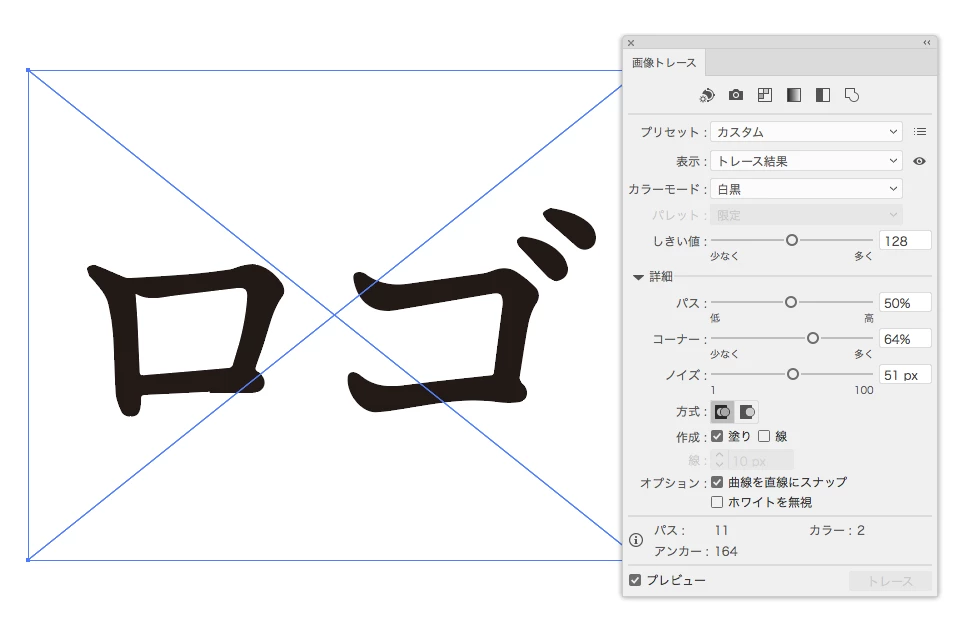
Task: Toggle the プレビュー checkbox
Action: click(635, 580)
